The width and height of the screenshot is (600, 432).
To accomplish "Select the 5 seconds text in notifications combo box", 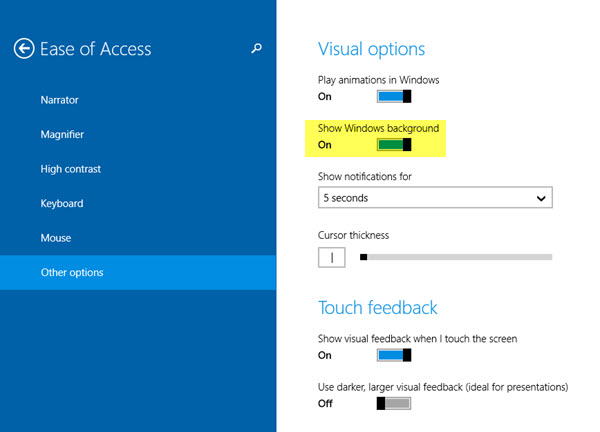I will 346,198.
